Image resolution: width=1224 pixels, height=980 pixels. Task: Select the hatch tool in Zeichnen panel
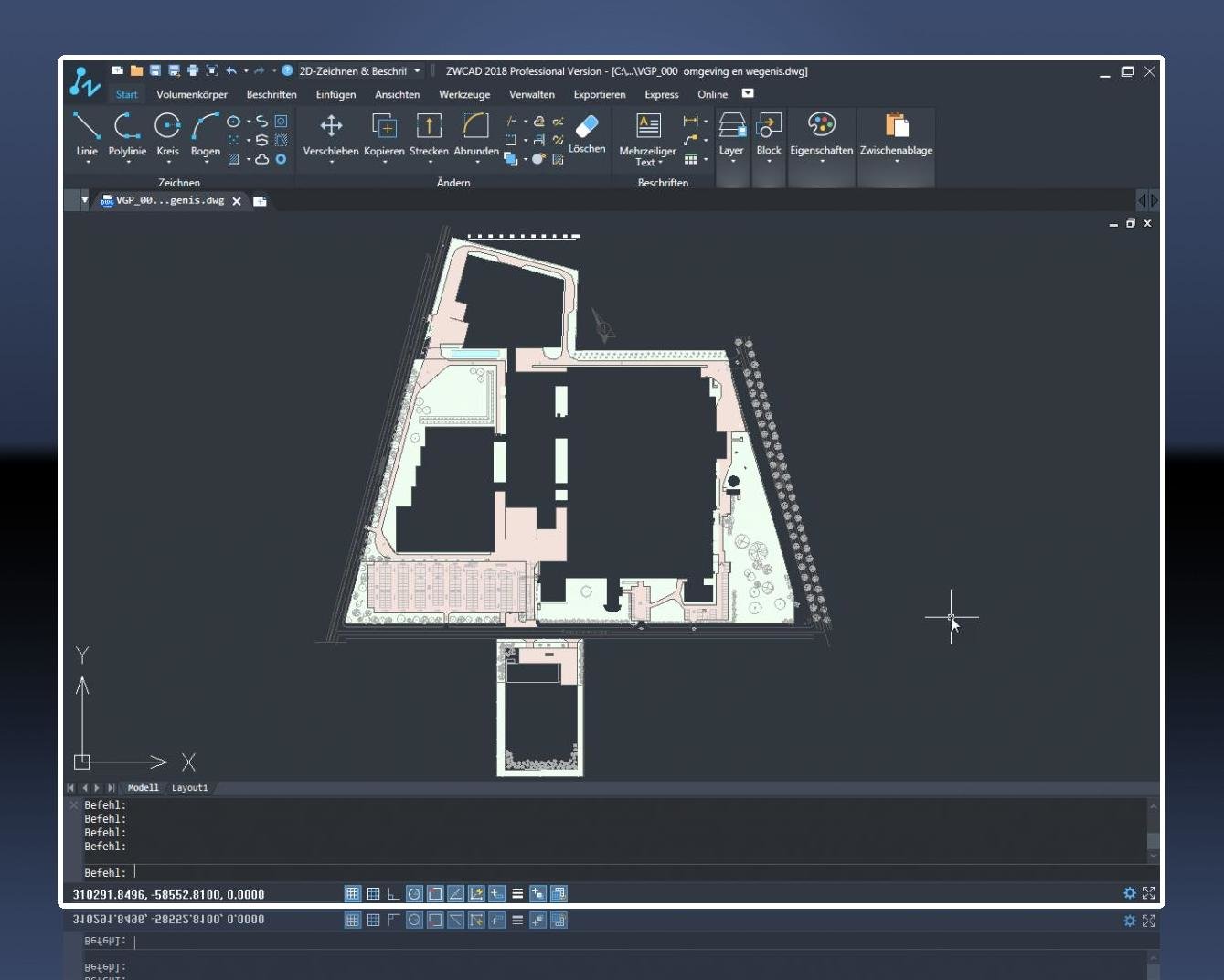coord(233,159)
